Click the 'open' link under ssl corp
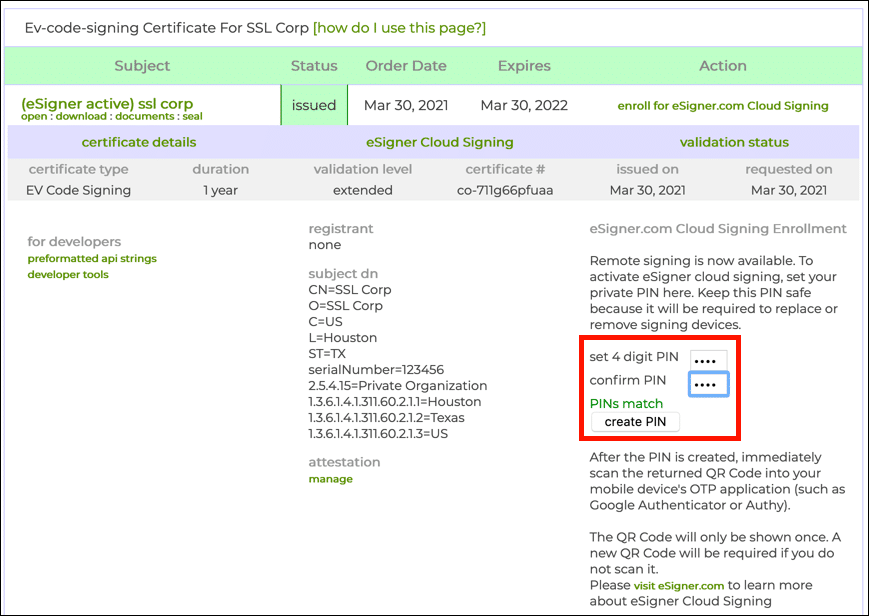869x616 pixels. (x=36, y=116)
